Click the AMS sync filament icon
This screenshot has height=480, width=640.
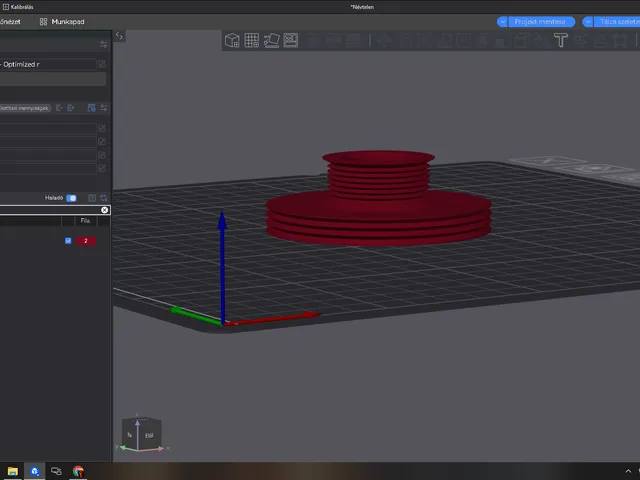(x=91, y=108)
